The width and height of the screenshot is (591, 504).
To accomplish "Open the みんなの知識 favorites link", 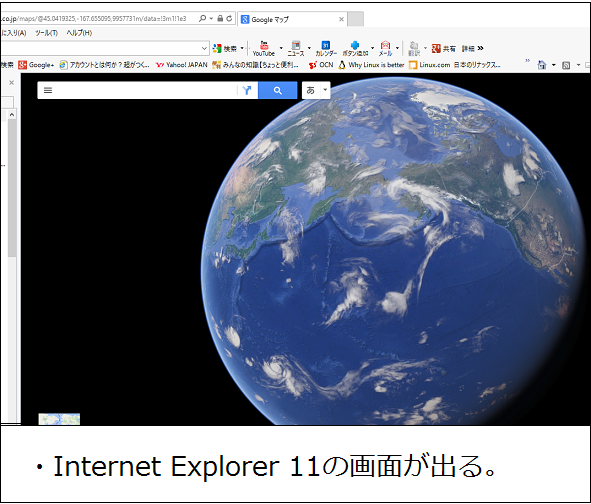I will (255, 65).
